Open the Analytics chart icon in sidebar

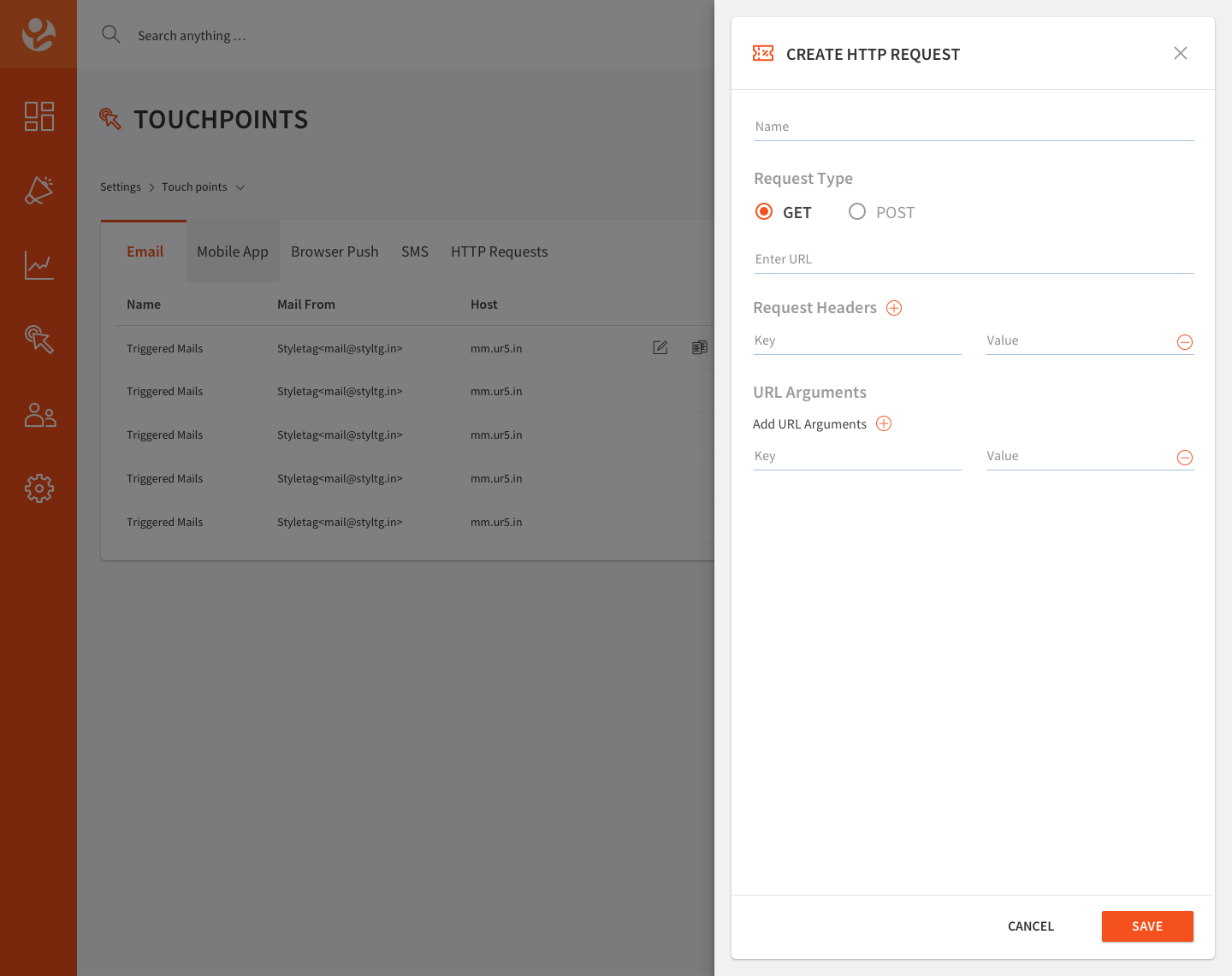coord(38,265)
